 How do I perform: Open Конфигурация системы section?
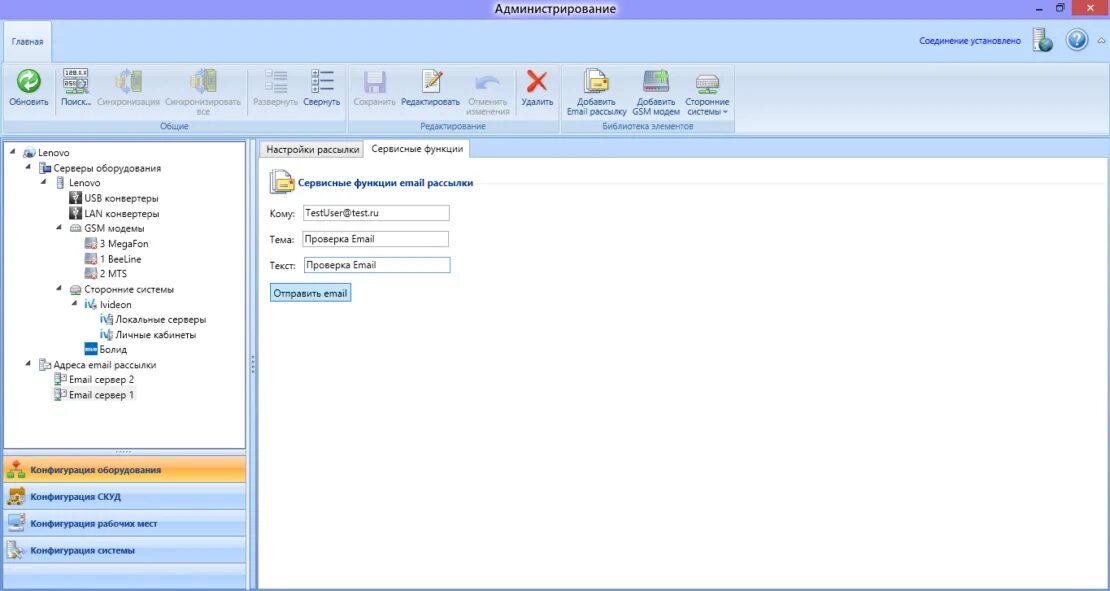click(125, 550)
